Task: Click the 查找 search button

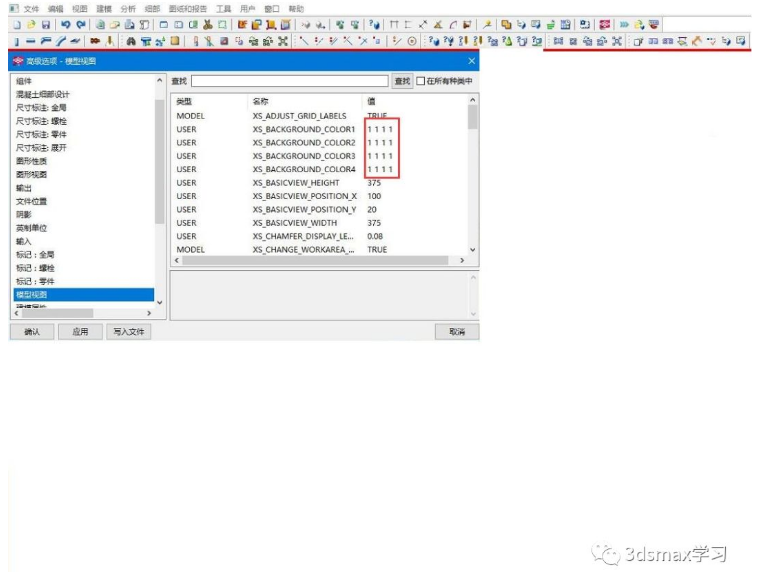Action: pos(402,81)
